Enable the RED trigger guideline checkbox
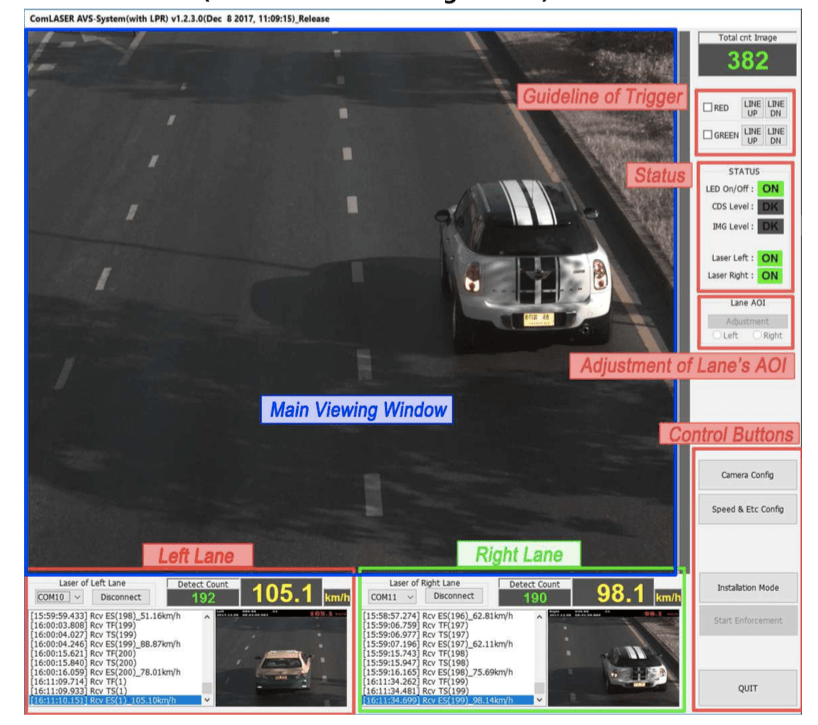The height and width of the screenshot is (725, 818). pyautogui.click(x=708, y=105)
